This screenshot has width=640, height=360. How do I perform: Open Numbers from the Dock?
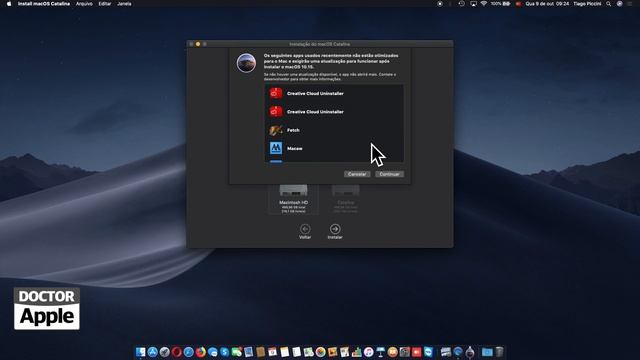[x=357, y=352]
